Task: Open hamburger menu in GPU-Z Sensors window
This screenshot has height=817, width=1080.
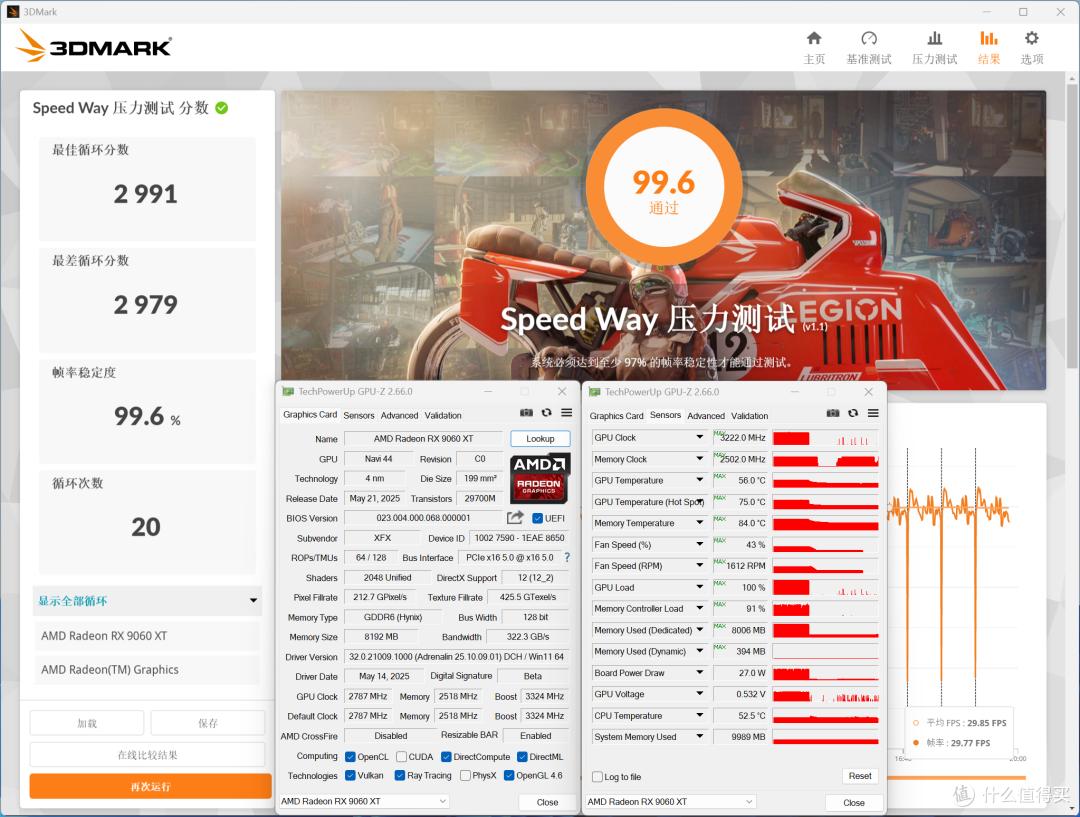Action: (x=873, y=413)
